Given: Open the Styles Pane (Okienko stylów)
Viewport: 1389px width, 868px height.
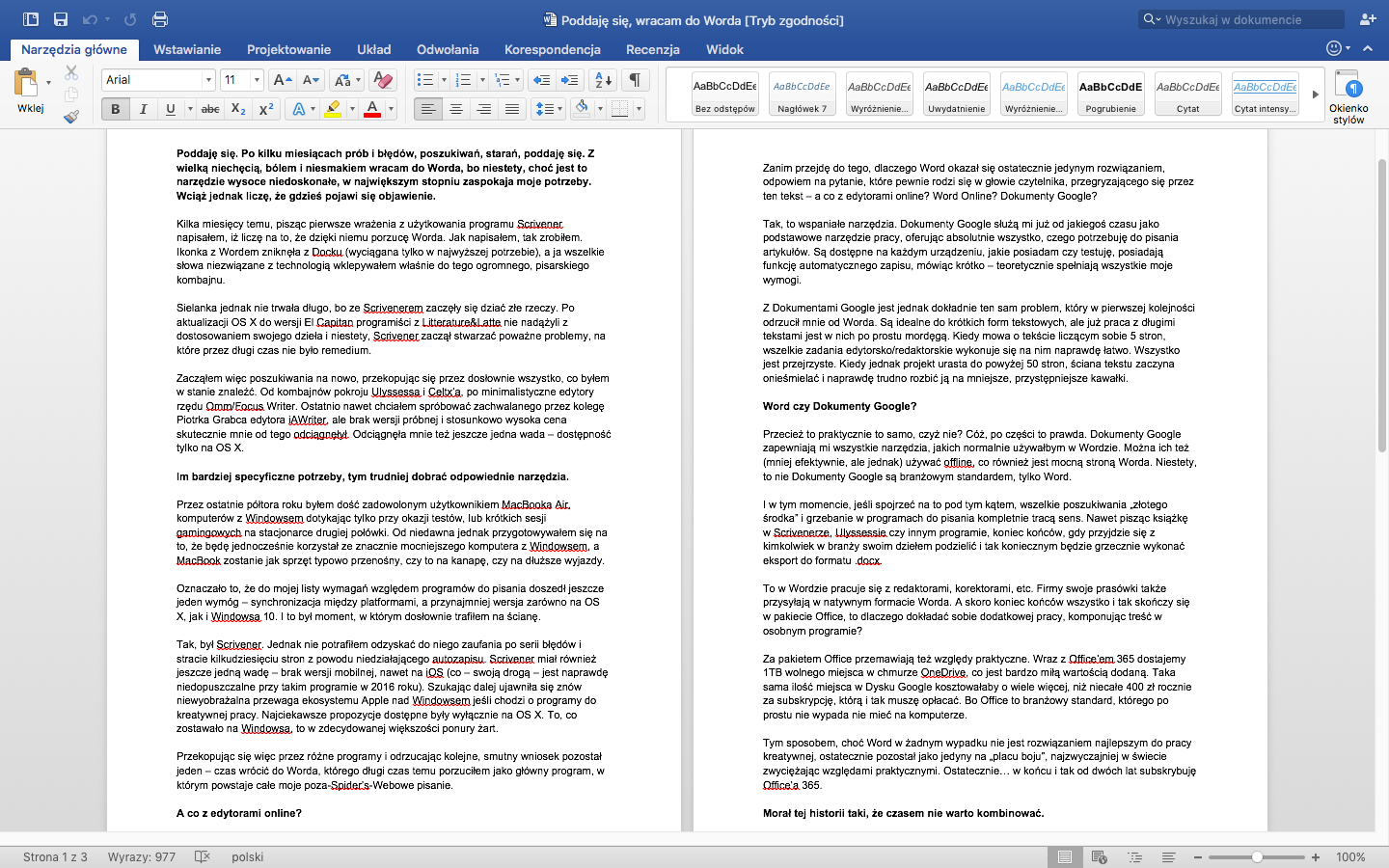Looking at the screenshot, I should 1348,96.
